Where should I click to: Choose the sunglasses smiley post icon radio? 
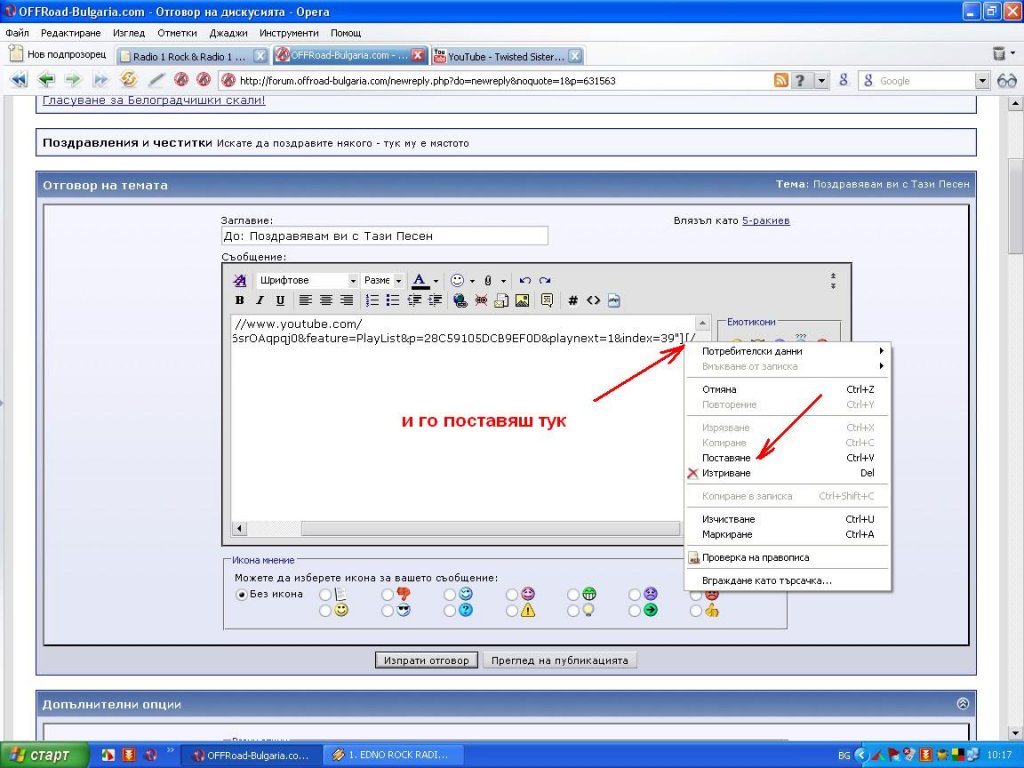[387, 611]
